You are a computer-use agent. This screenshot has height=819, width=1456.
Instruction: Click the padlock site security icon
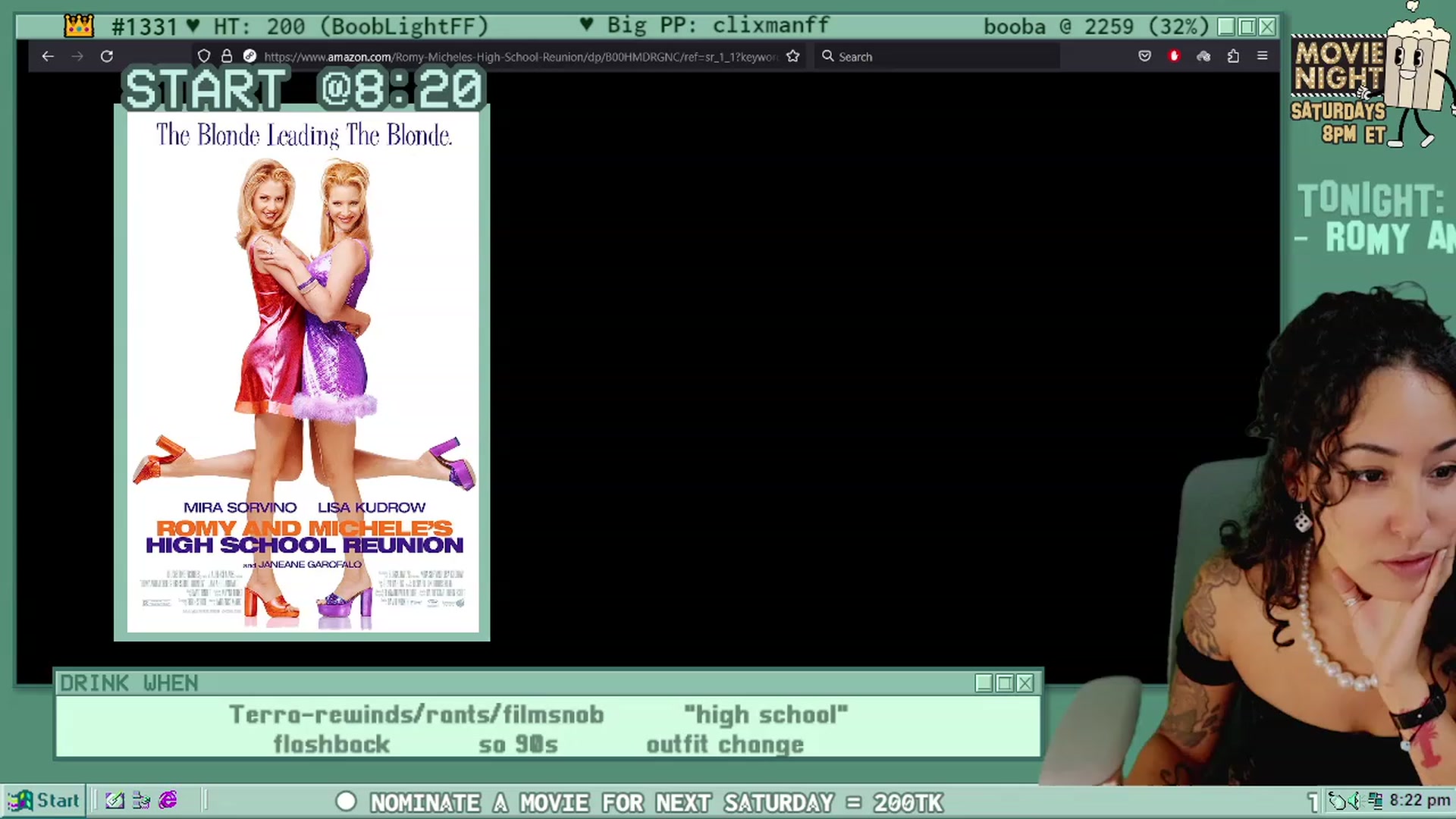227,56
